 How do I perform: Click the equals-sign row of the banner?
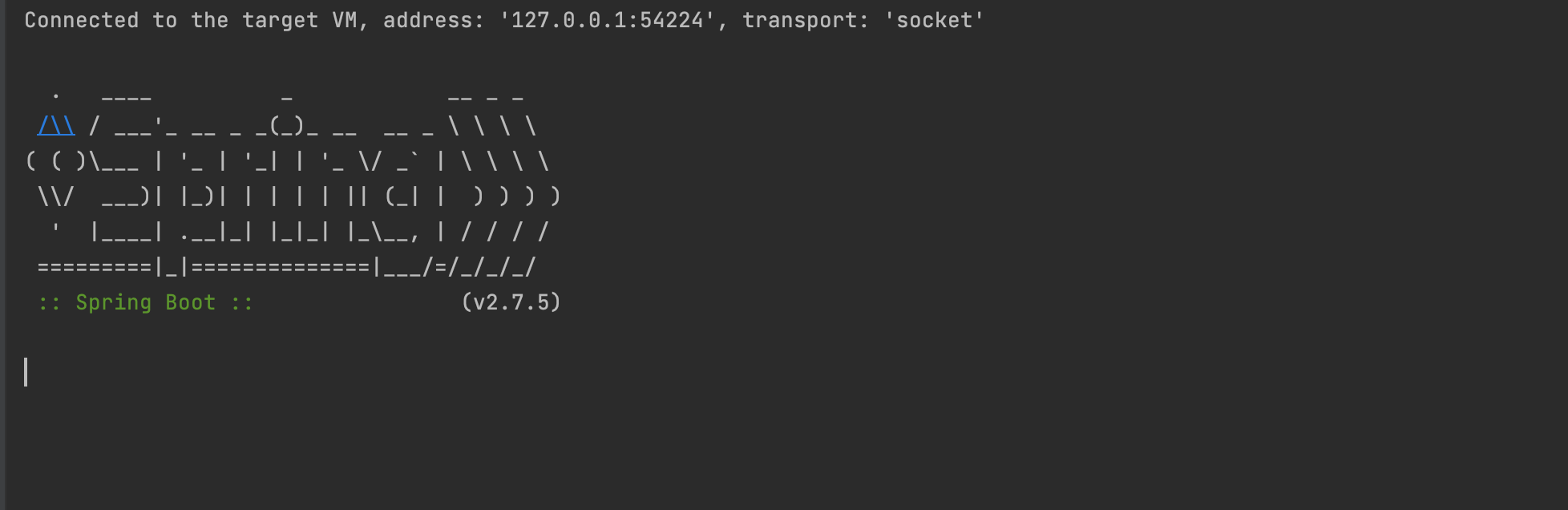287,267
